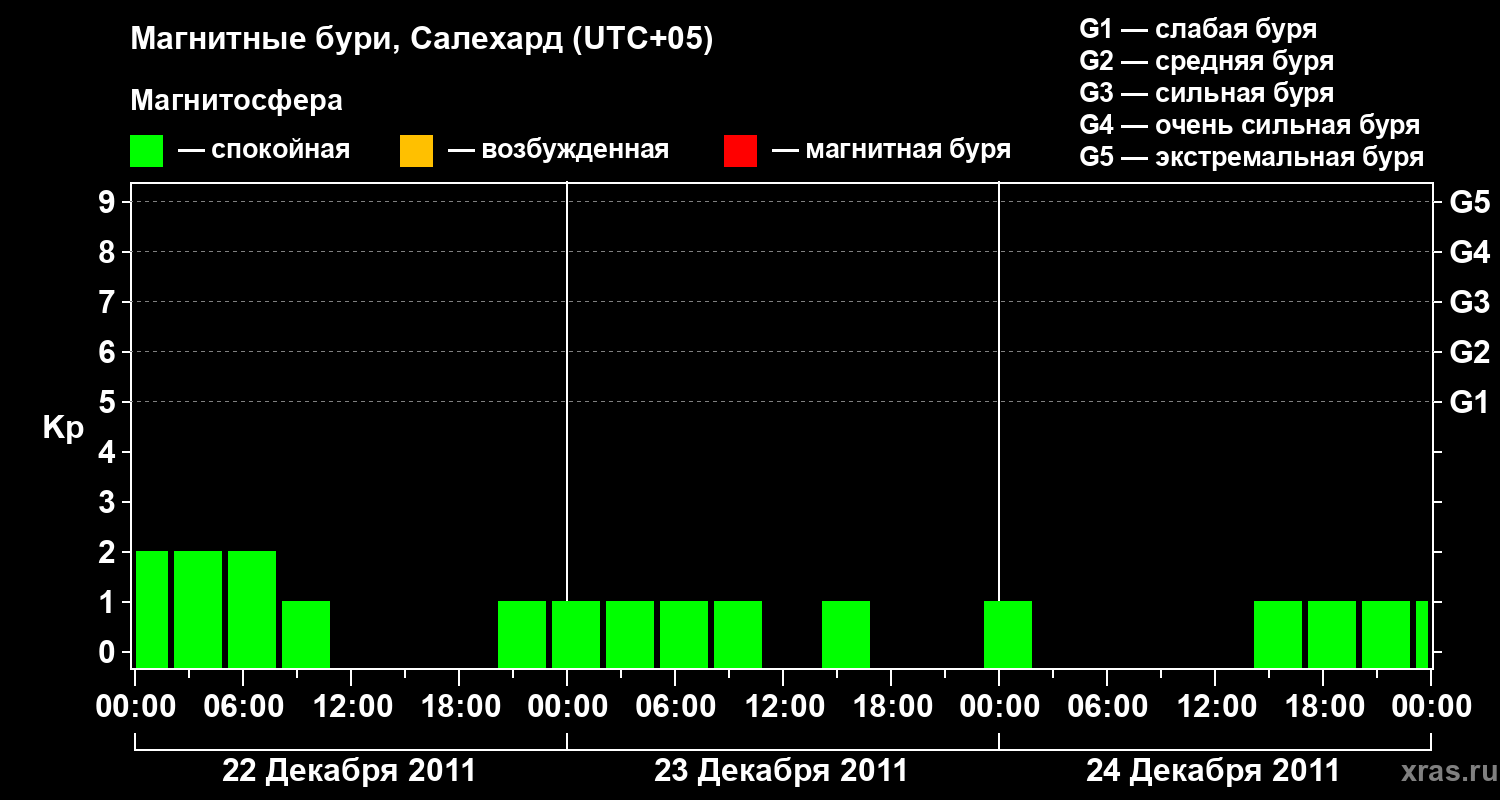Click the G5 label on the right axis
Viewport: 1500px width, 800px height.
click(1470, 202)
